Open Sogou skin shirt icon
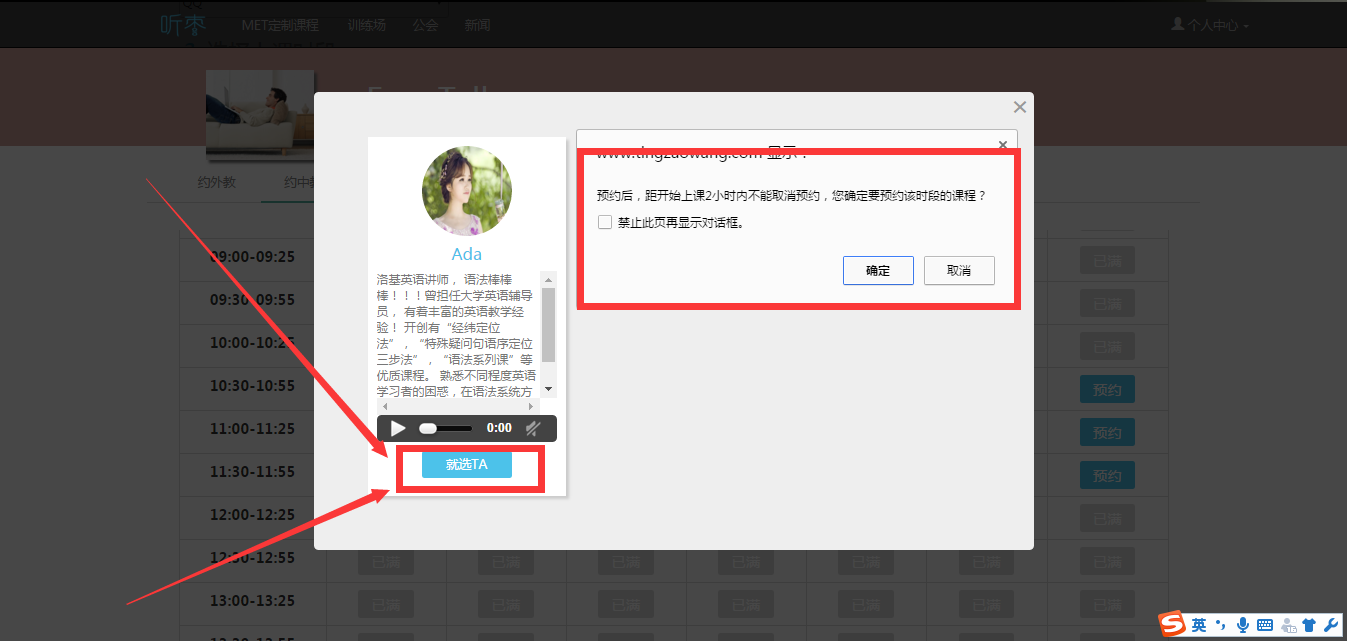Image resolution: width=1347 pixels, height=641 pixels. coord(1308,625)
